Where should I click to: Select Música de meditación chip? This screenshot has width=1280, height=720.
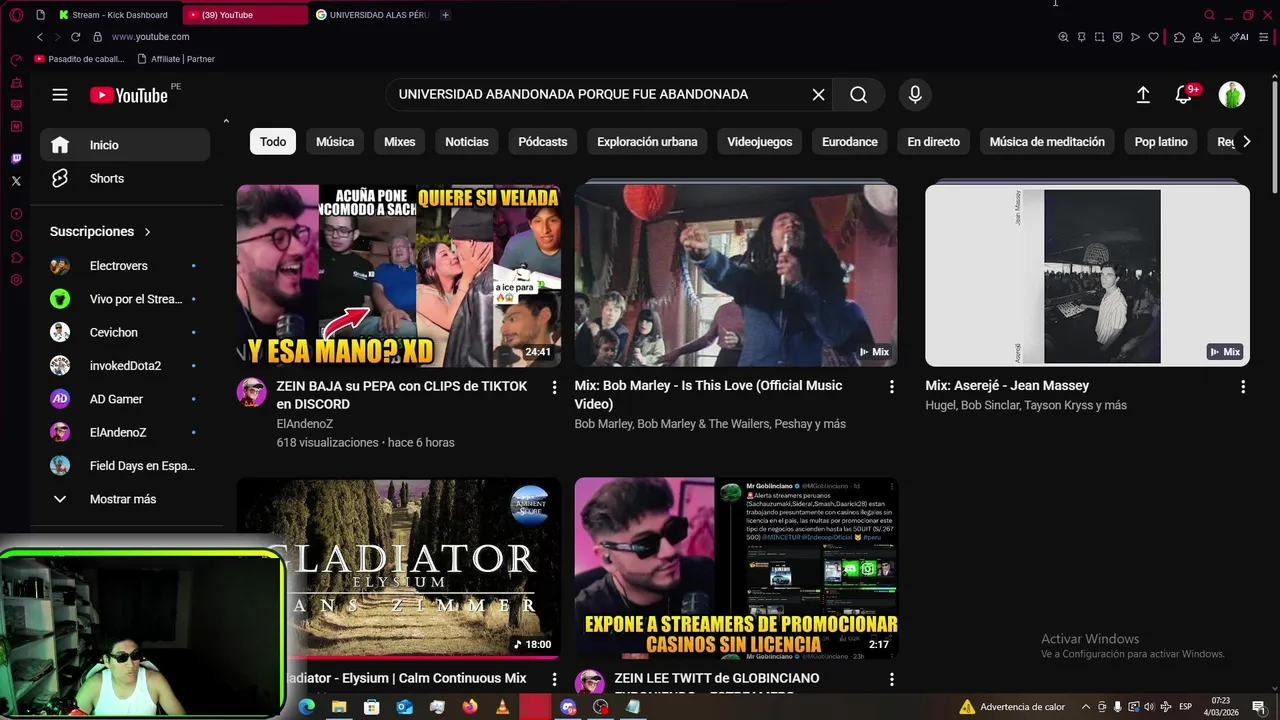click(x=1047, y=142)
